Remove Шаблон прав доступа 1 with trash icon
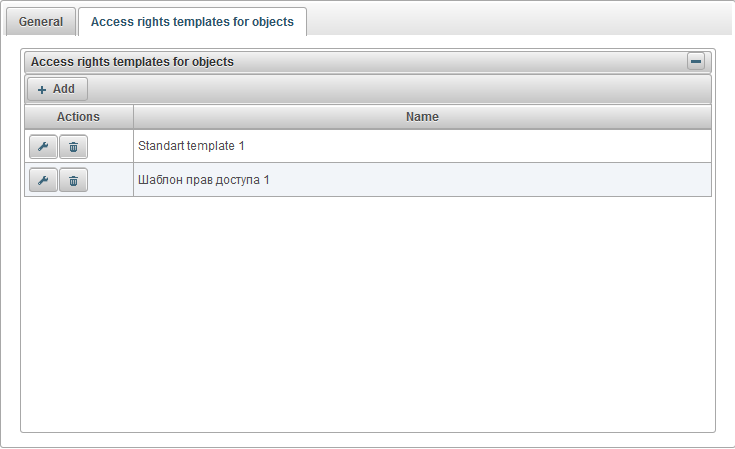This screenshot has height=449, width=735. coord(73,180)
